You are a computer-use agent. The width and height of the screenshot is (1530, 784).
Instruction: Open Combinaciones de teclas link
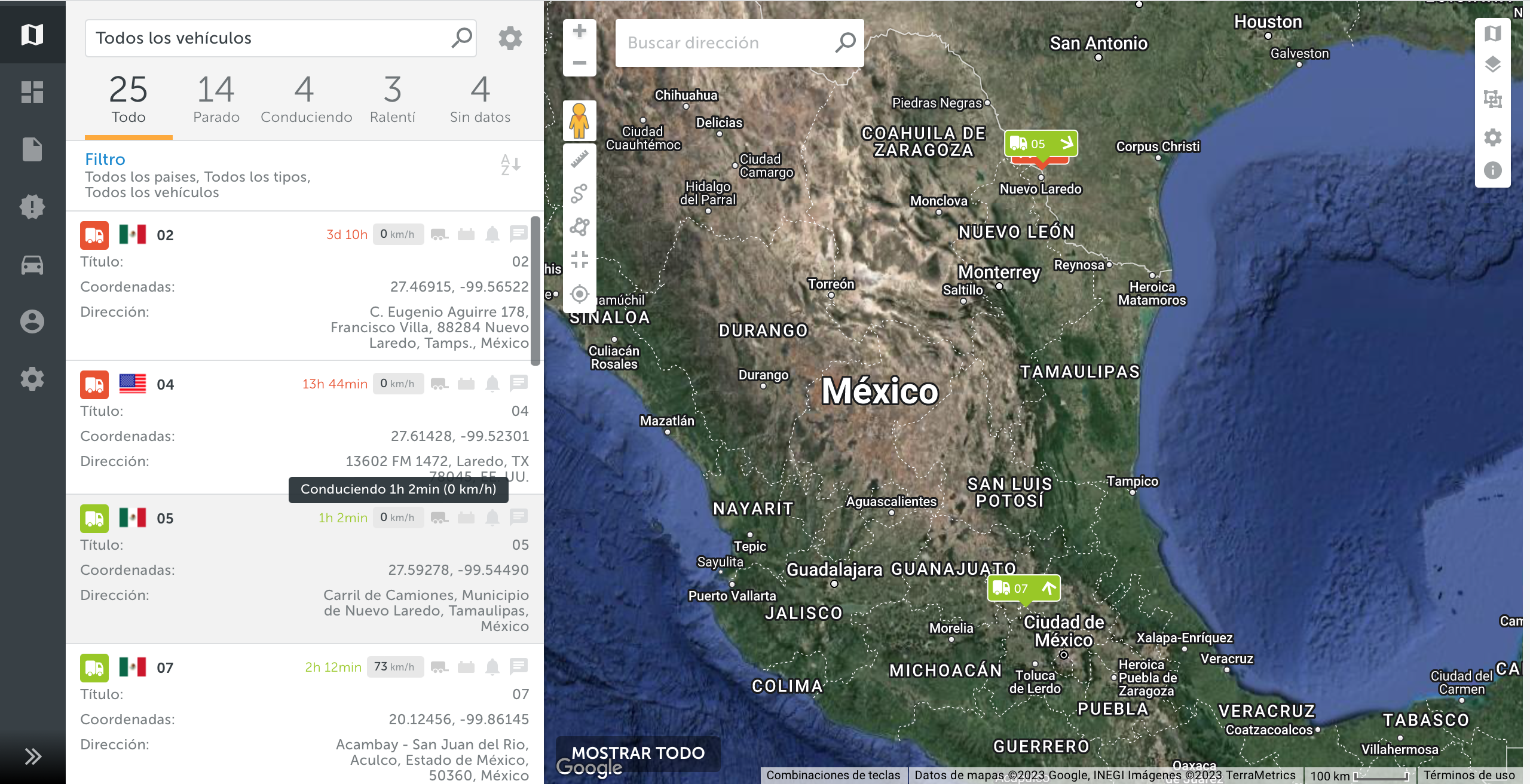833,775
